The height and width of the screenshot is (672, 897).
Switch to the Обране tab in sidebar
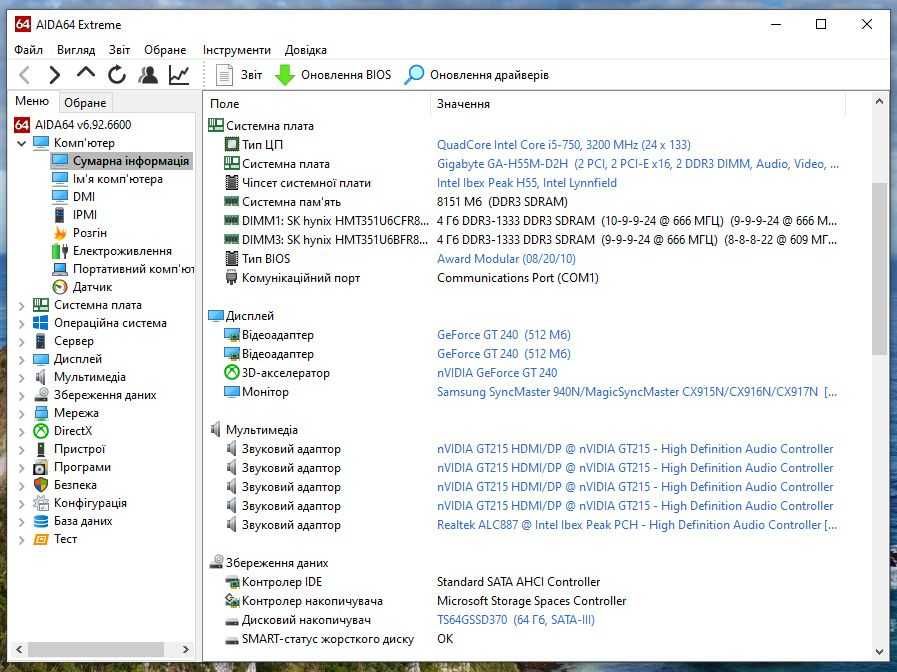[x=85, y=103]
